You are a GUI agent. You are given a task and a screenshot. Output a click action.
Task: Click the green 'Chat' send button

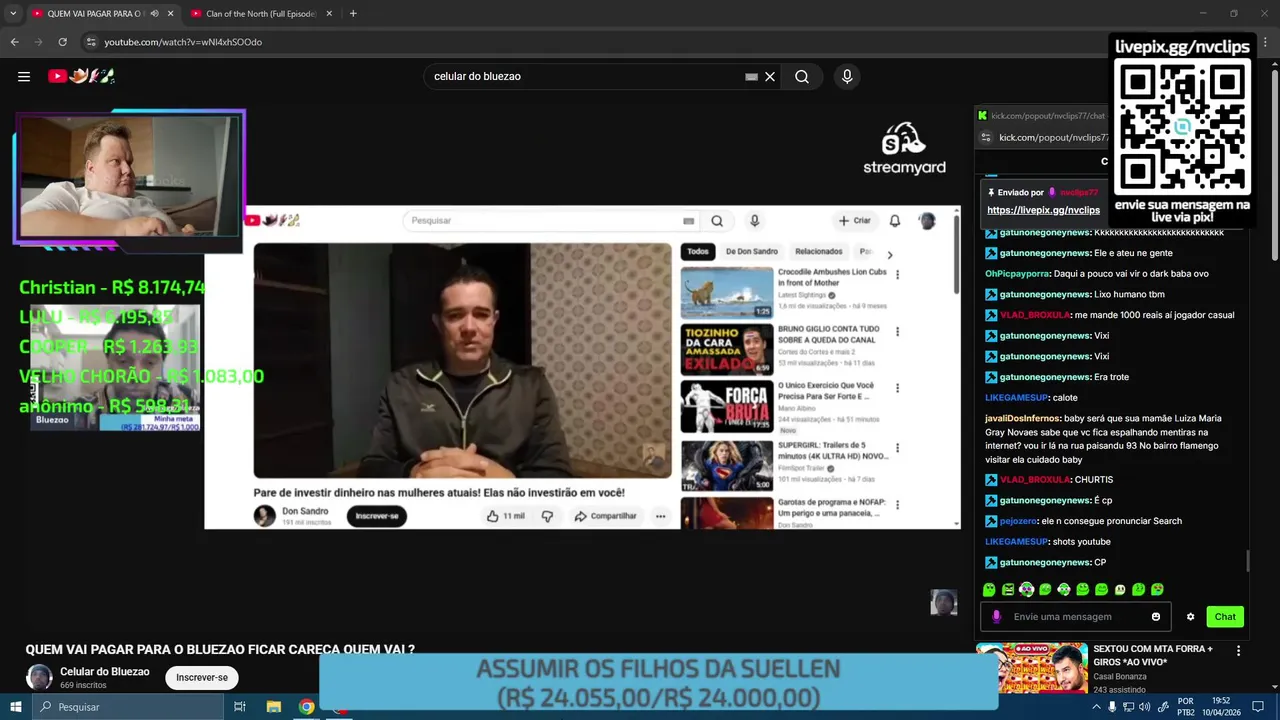pos(1225,617)
